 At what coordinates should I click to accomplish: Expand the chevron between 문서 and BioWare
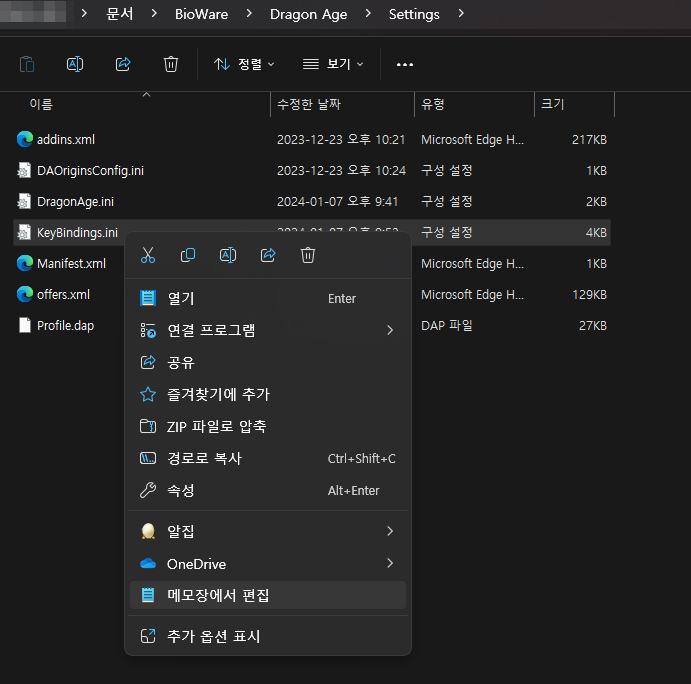tap(154, 14)
